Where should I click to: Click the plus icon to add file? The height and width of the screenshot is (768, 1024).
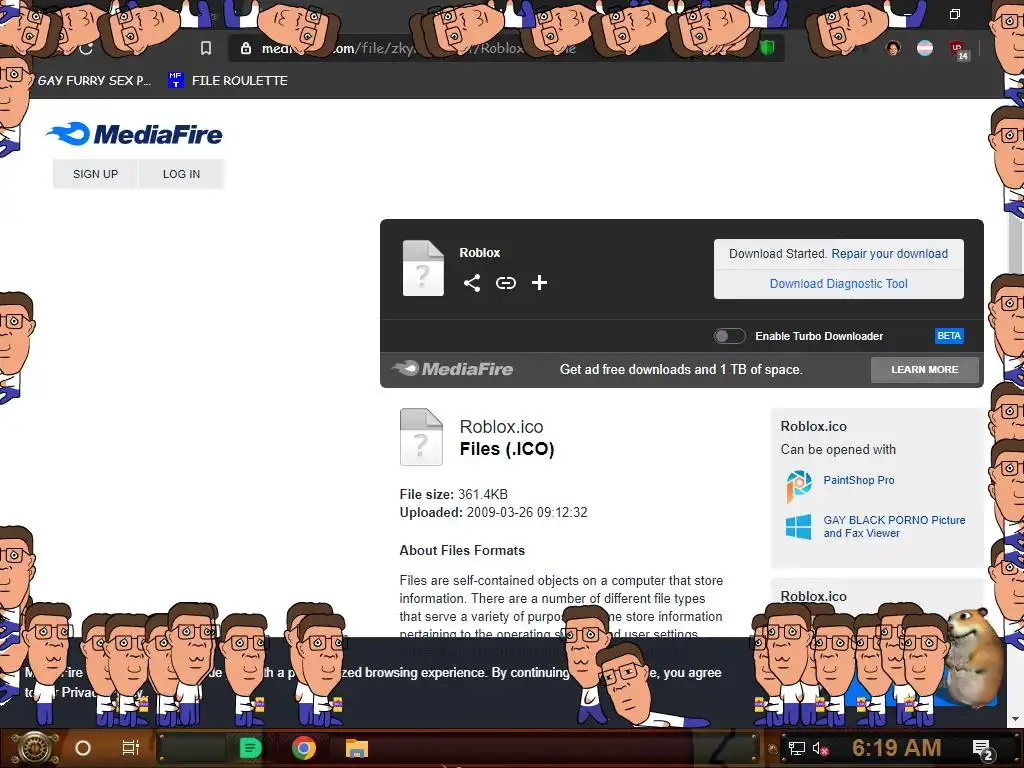[x=539, y=283]
